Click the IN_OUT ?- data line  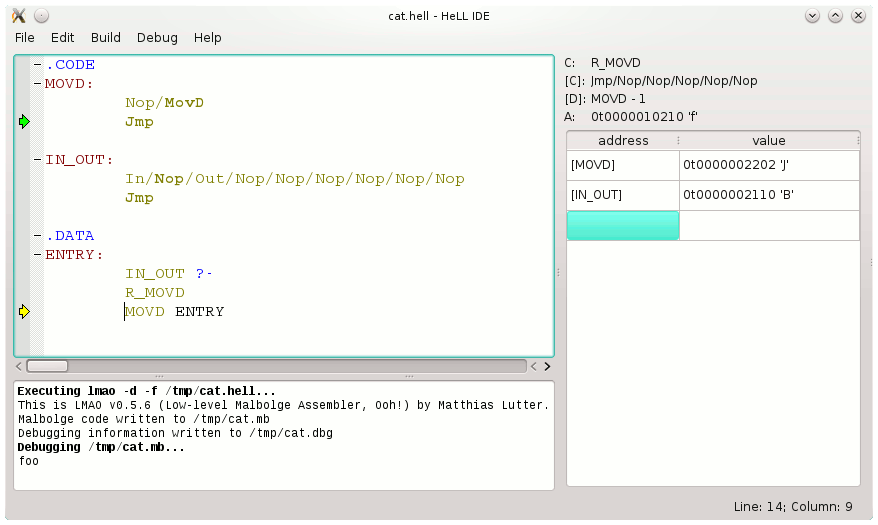169,274
